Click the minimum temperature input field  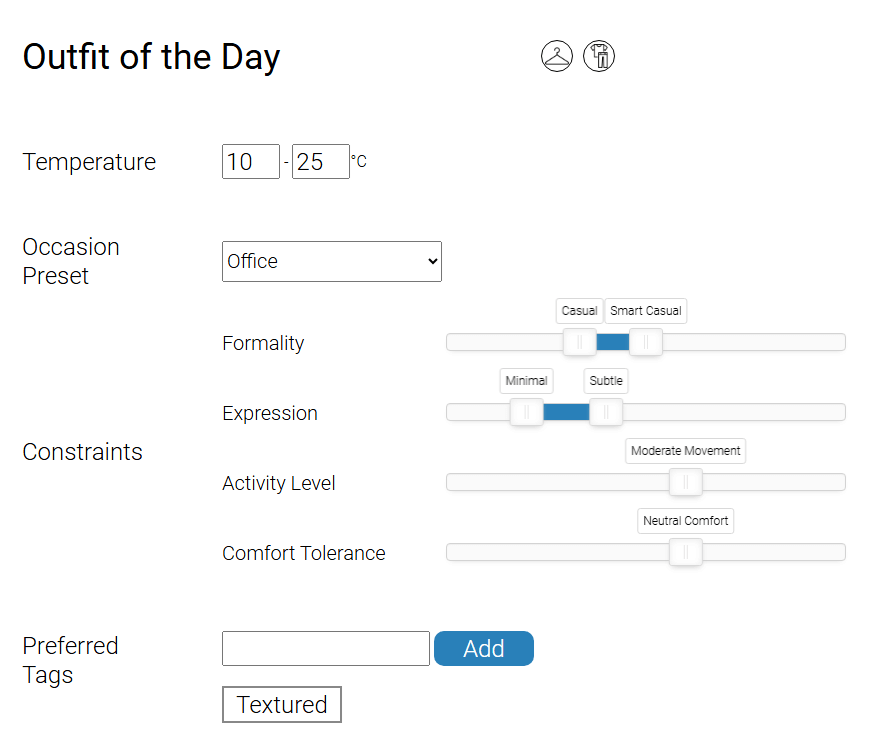250,161
